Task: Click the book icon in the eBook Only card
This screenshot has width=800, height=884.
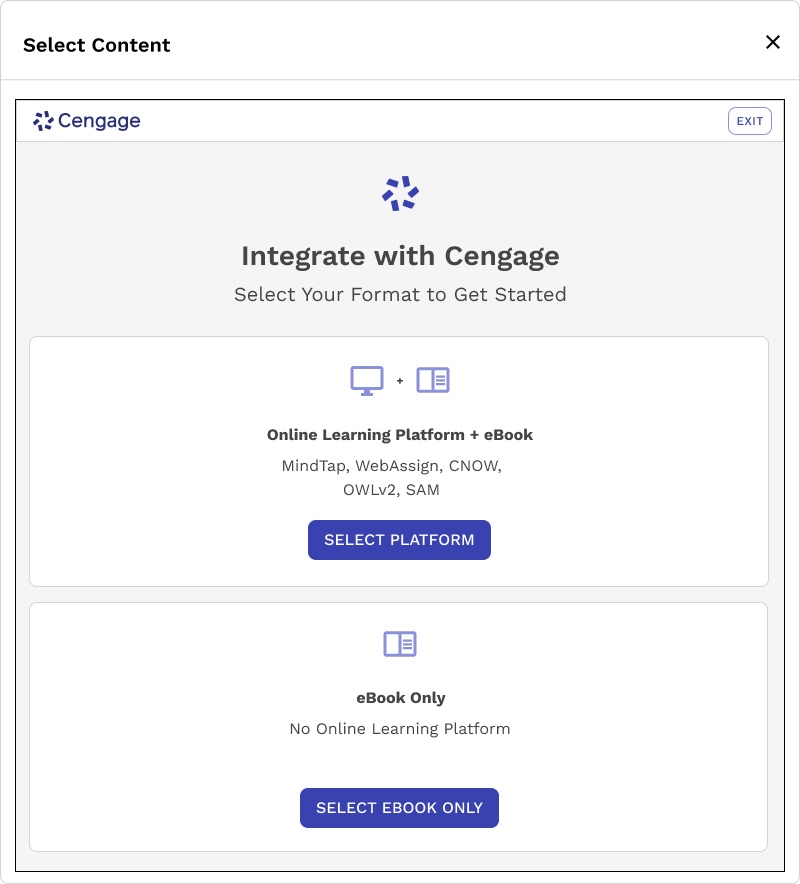Action: (400, 644)
